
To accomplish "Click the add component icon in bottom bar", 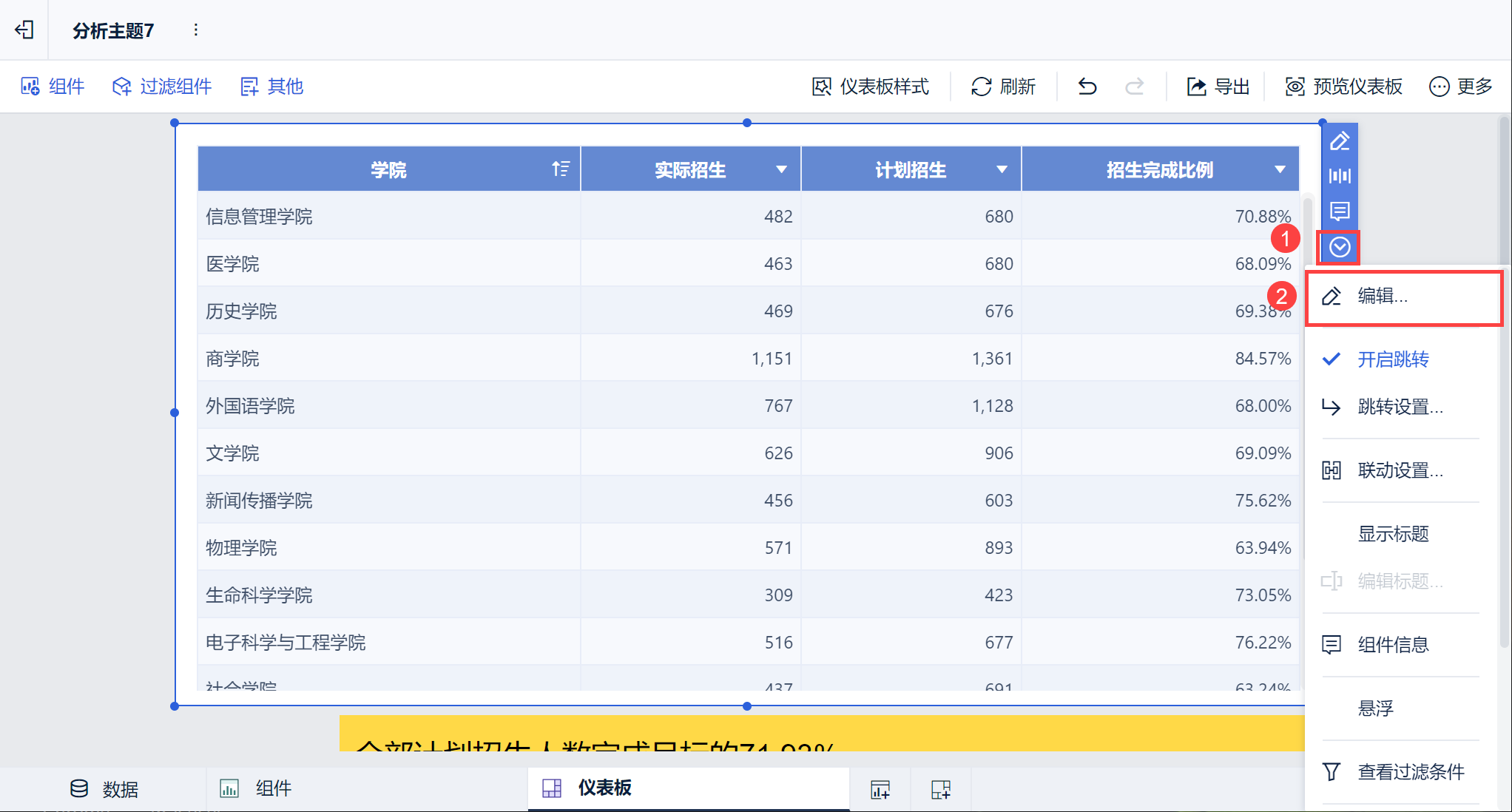I will pos(880,789).
